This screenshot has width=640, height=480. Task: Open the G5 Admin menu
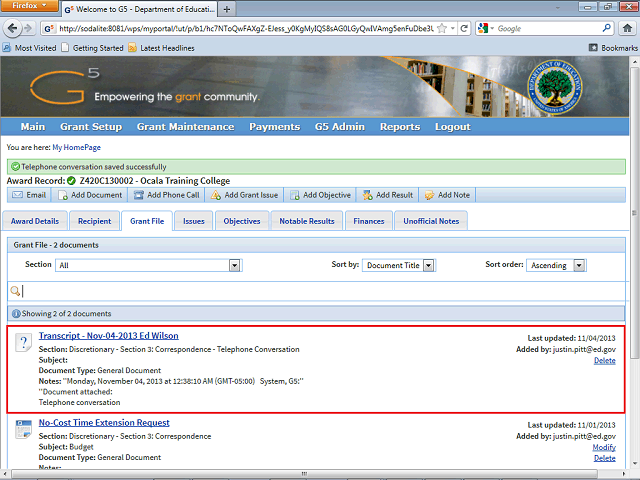(340, 127)
